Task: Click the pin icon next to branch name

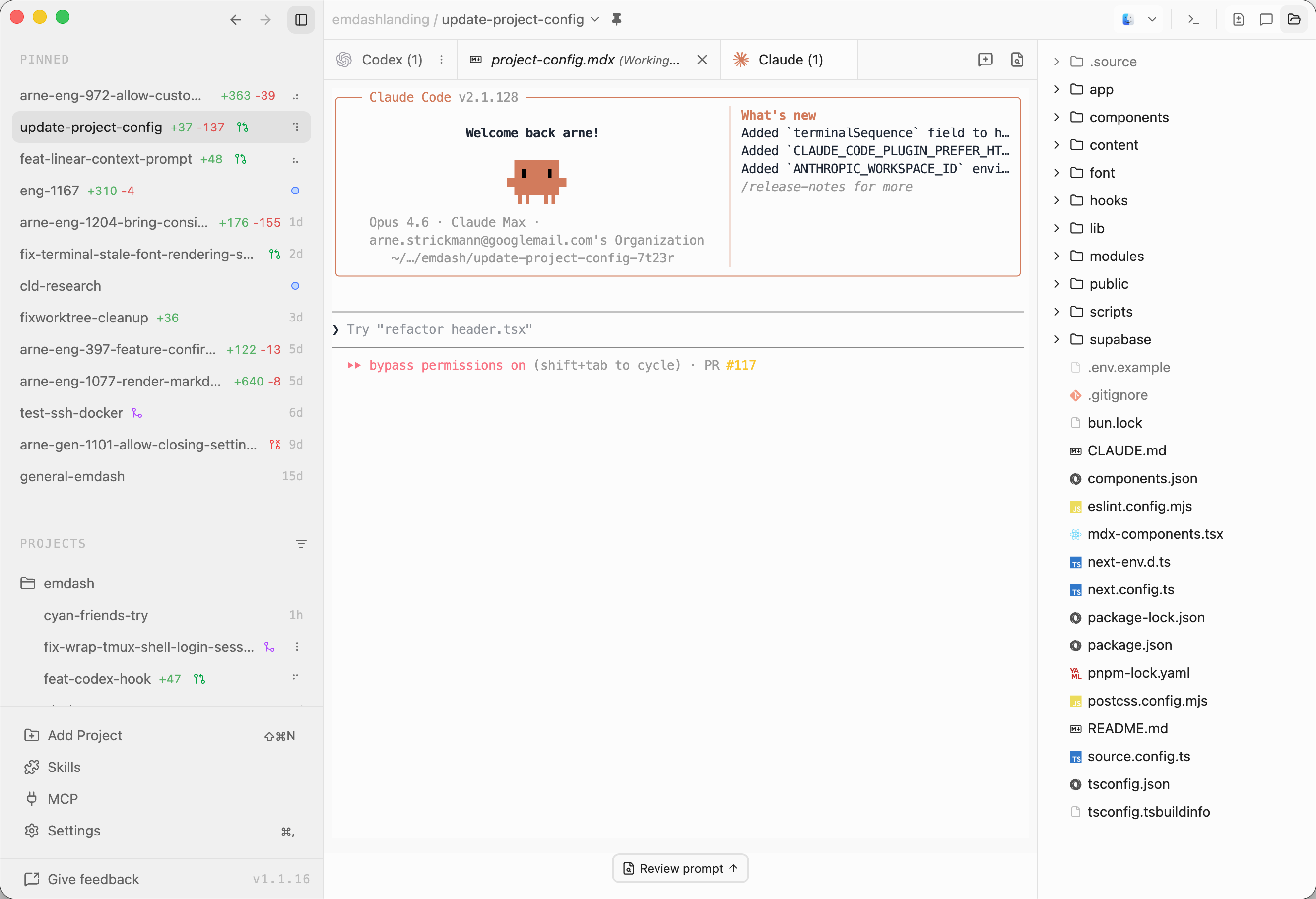Action: (617, 20)
